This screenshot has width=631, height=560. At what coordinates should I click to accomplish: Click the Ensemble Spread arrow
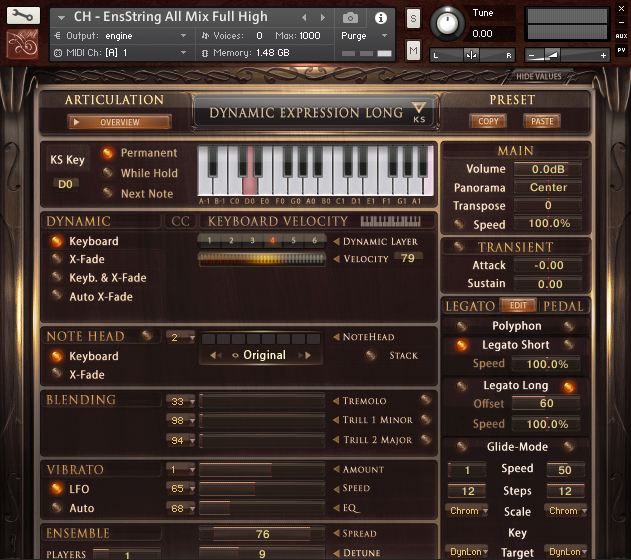tap(336, 533)
